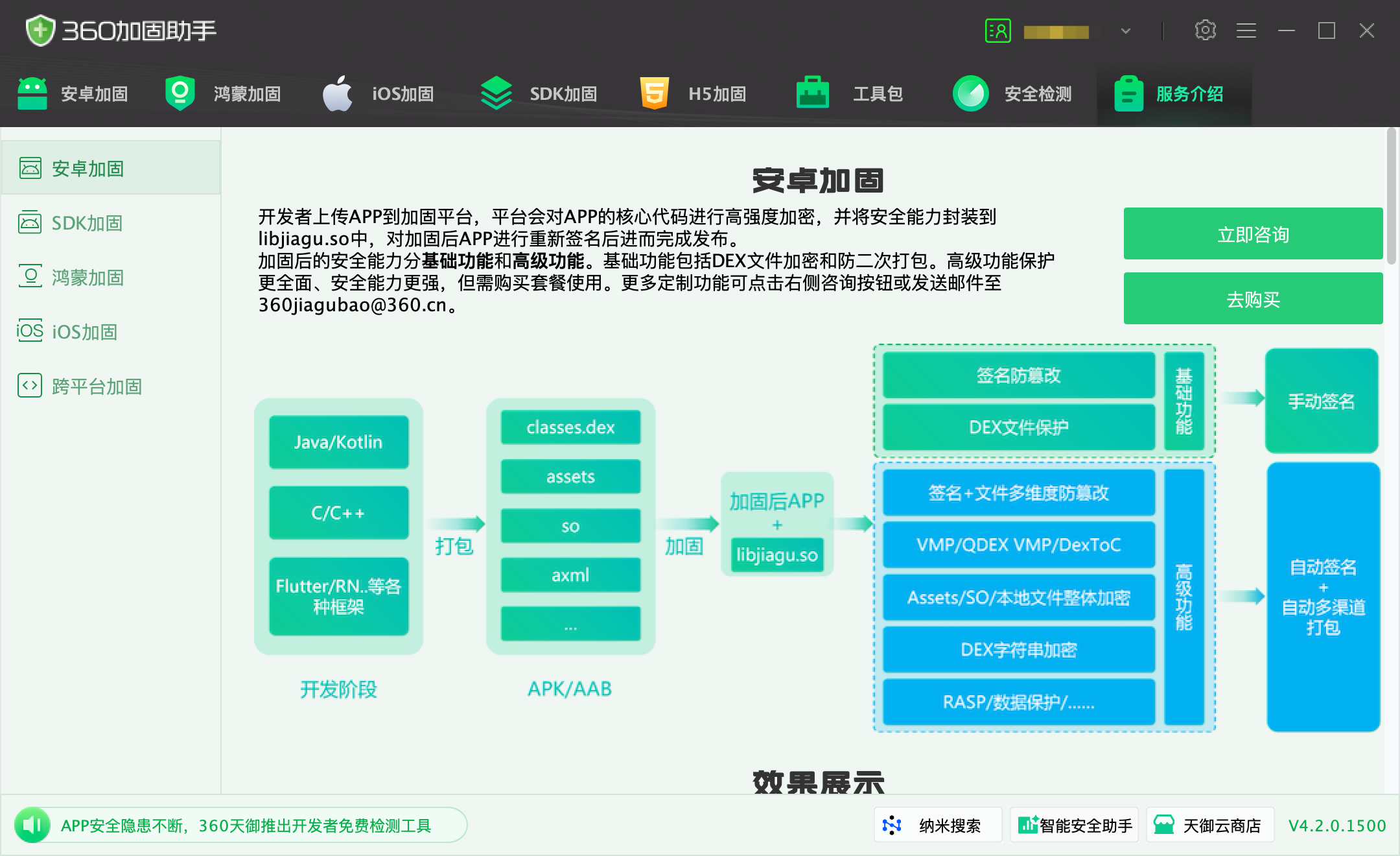
Task: Open the hamburger menu
Action: (1246, 30)
